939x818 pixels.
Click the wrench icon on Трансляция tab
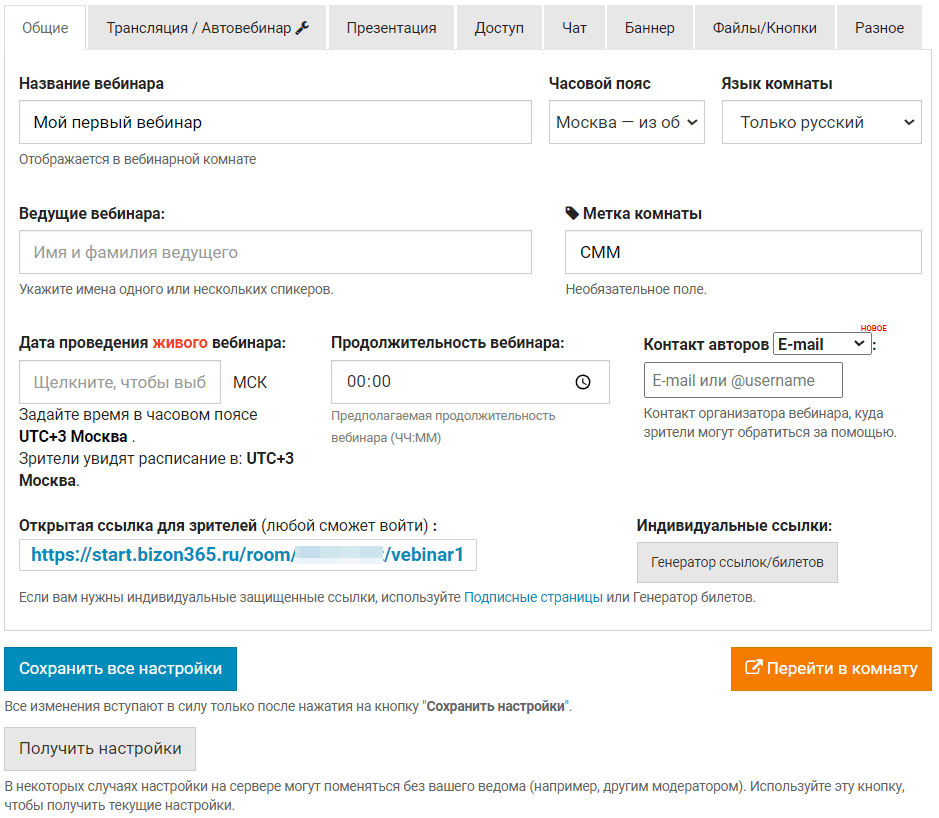303,28
